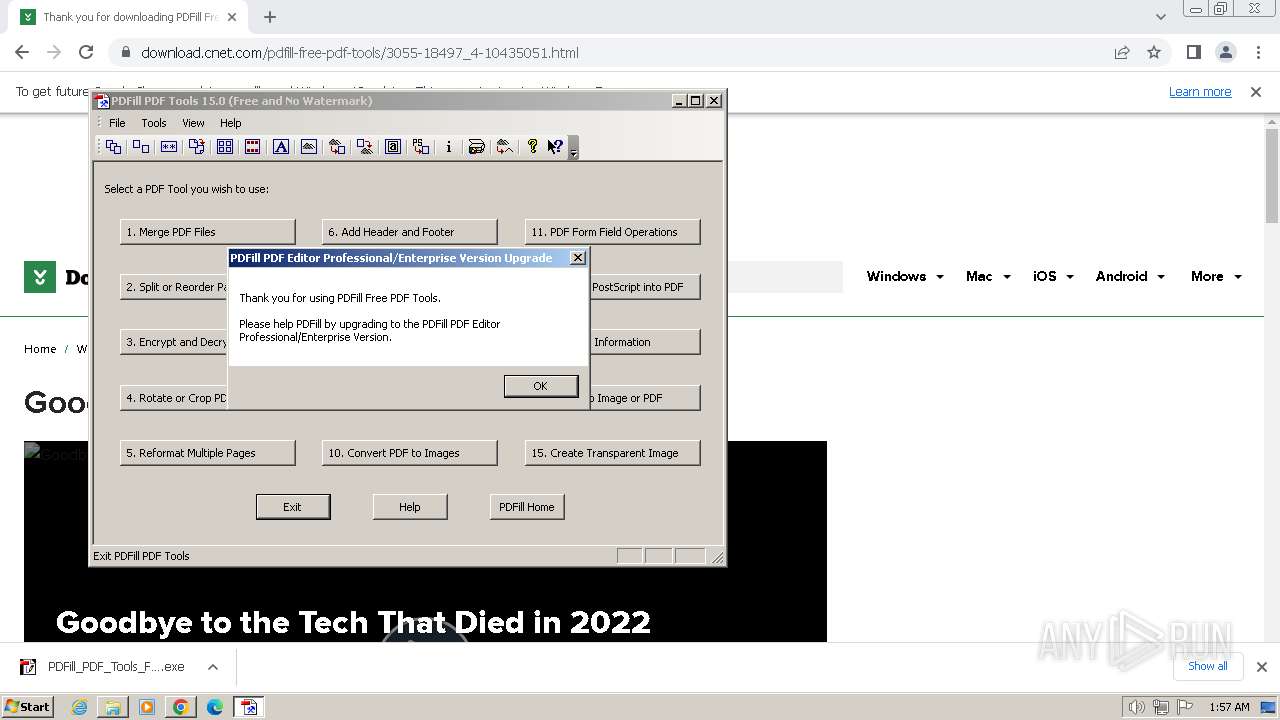Expand the PDFill toolbar options arrow
Image resolution: width=1280 pixels, height=720 pixels.
[x=573, y=148]
